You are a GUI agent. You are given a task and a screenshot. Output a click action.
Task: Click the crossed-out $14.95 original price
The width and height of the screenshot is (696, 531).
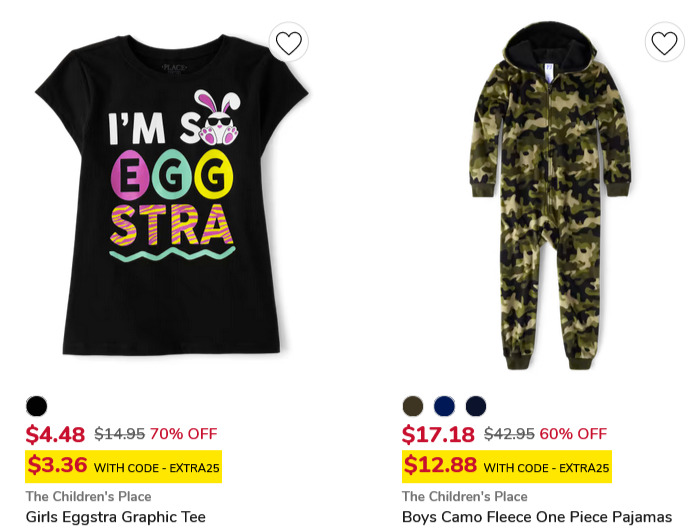coord(119,434)
